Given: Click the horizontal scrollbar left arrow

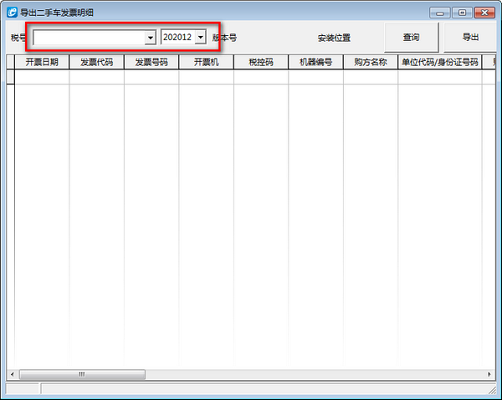Looking at the screenshot, I should (12, 374).
